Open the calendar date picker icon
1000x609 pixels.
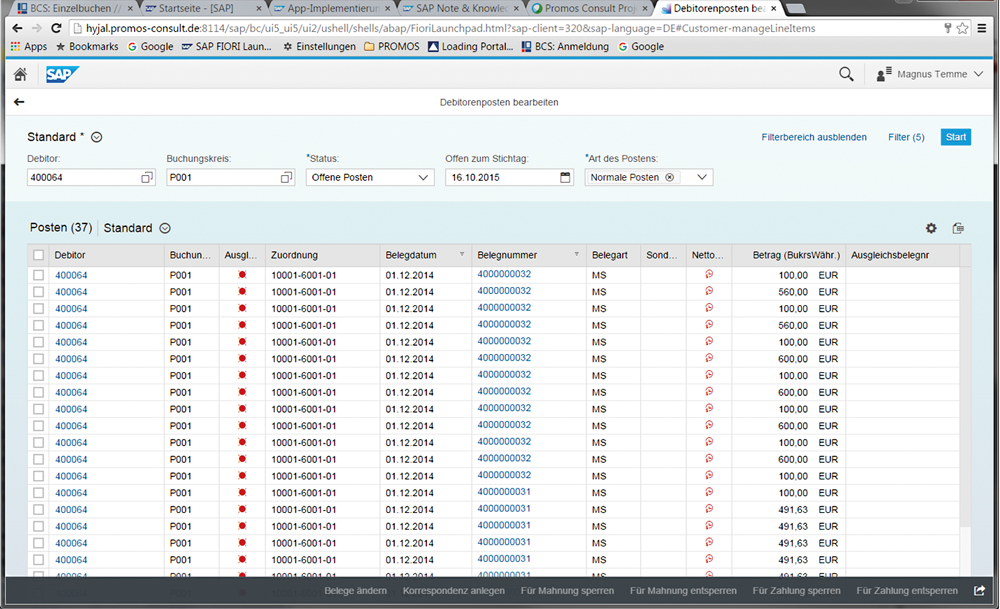(565, 177)
